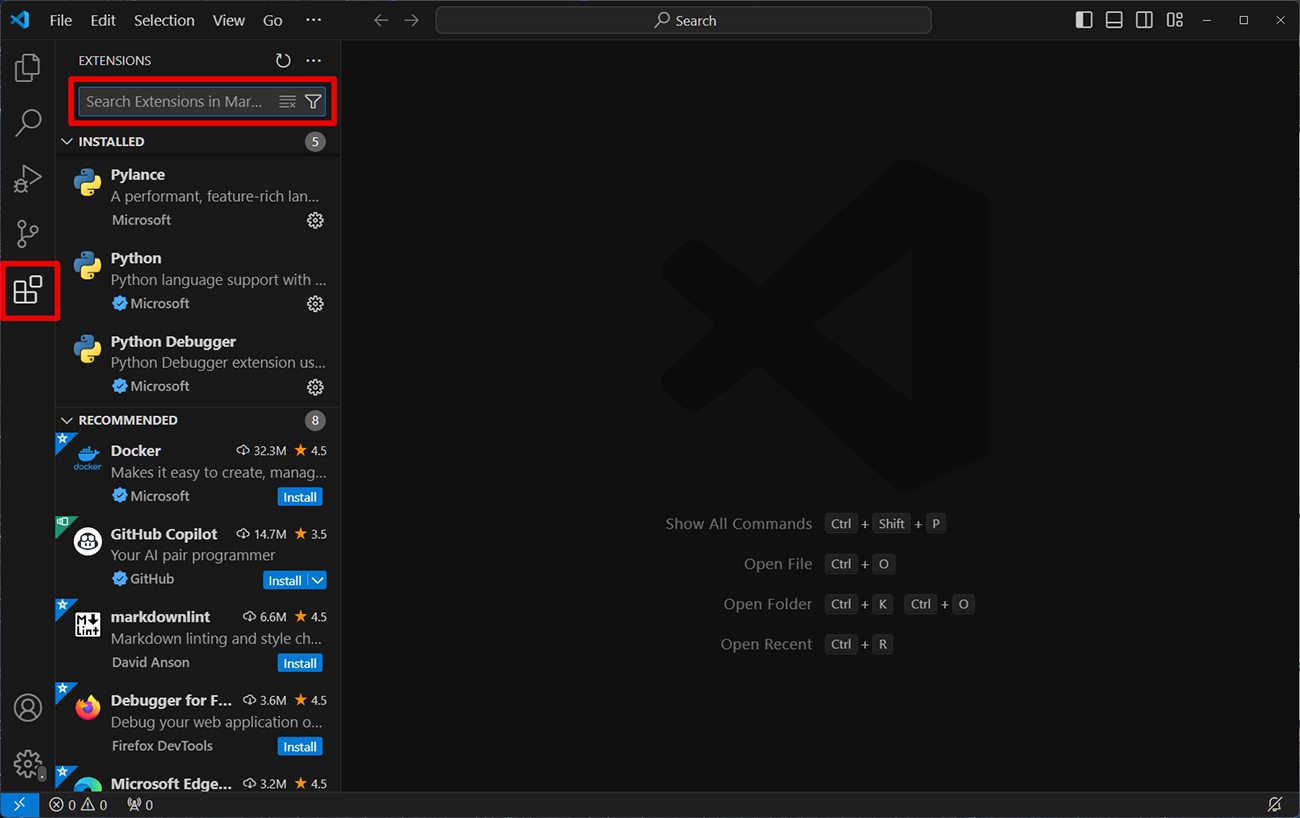
Task: Toggle the primary side bar layout button
Action: pos(1084,20)
